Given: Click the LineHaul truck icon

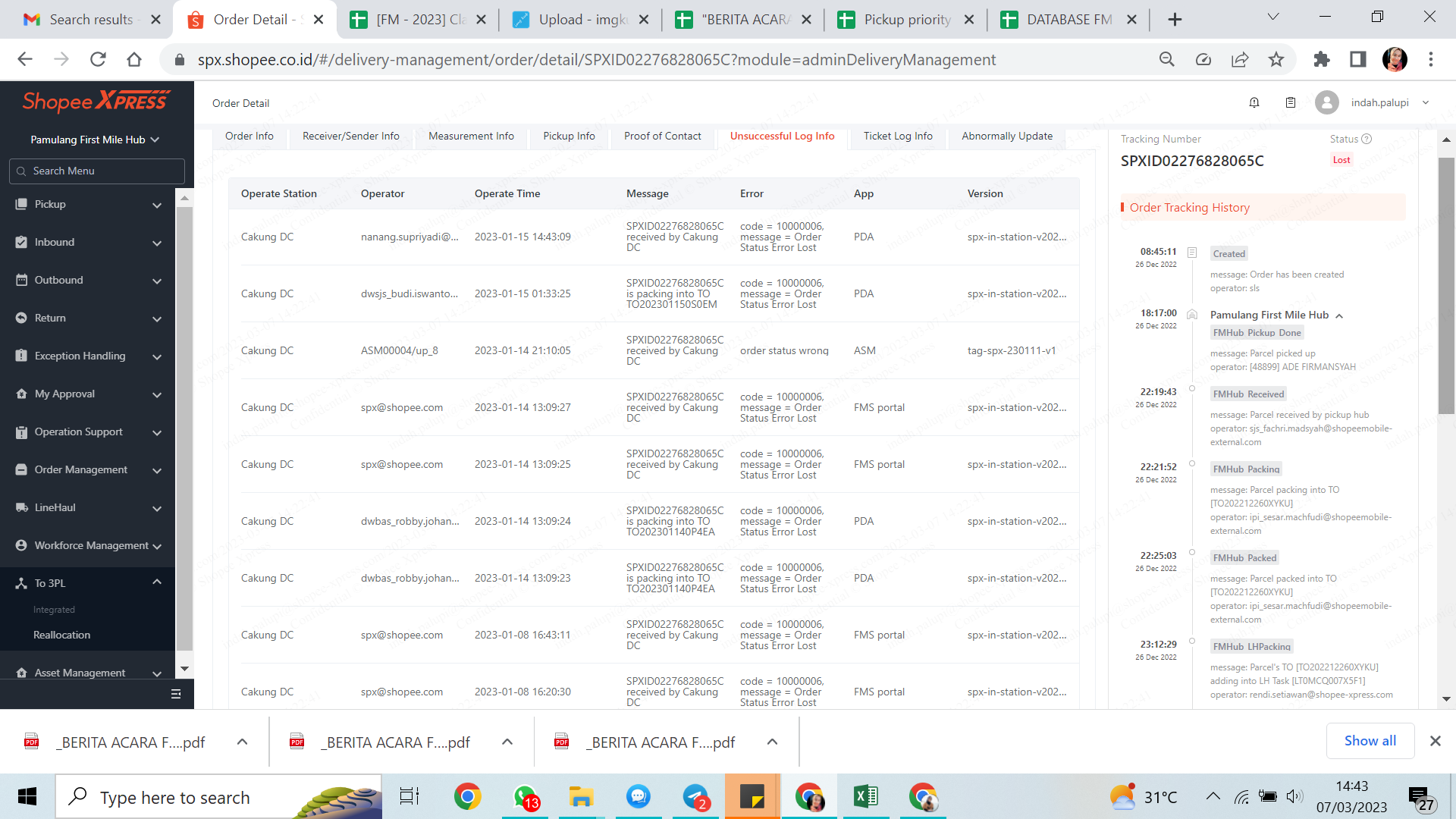Looking at the screenshot, I should click(21, 507).
